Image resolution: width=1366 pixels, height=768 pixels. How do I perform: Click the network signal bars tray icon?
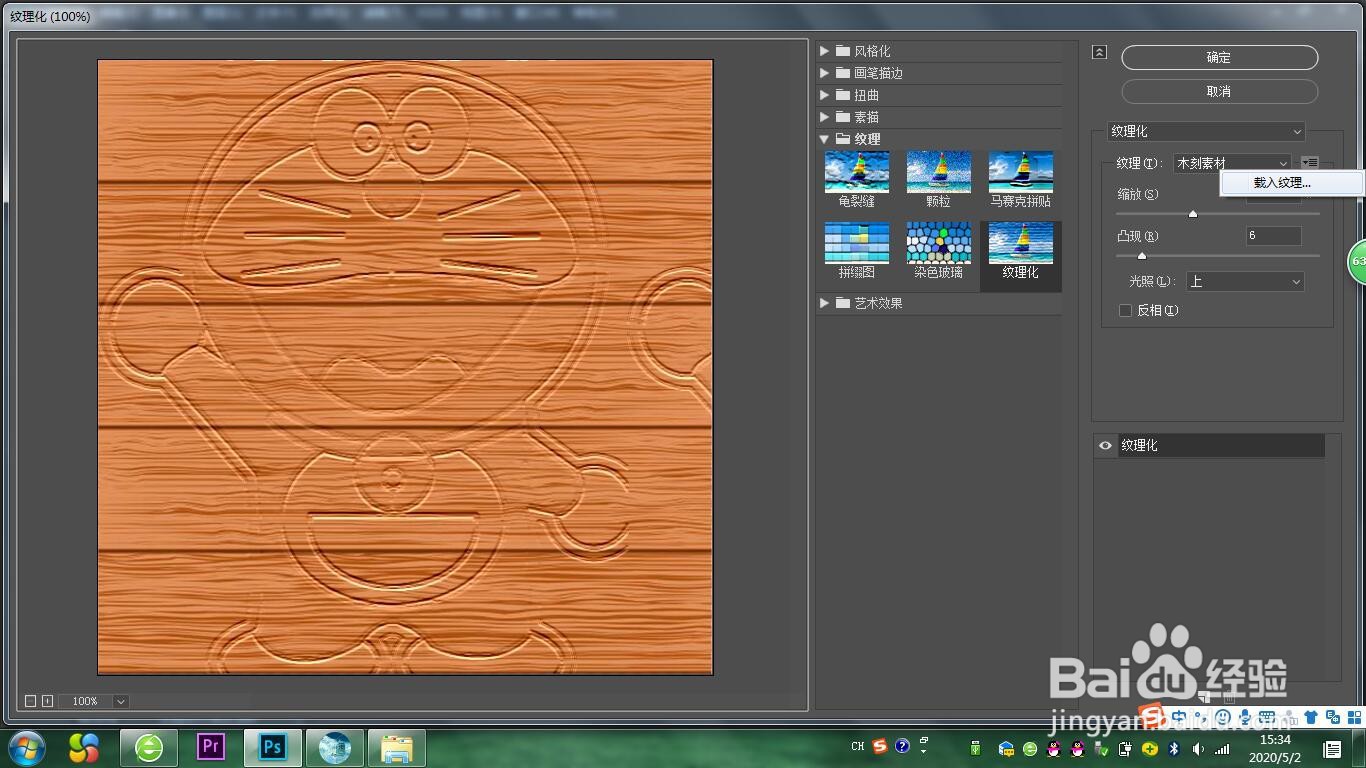click(x=1222, y=749)
